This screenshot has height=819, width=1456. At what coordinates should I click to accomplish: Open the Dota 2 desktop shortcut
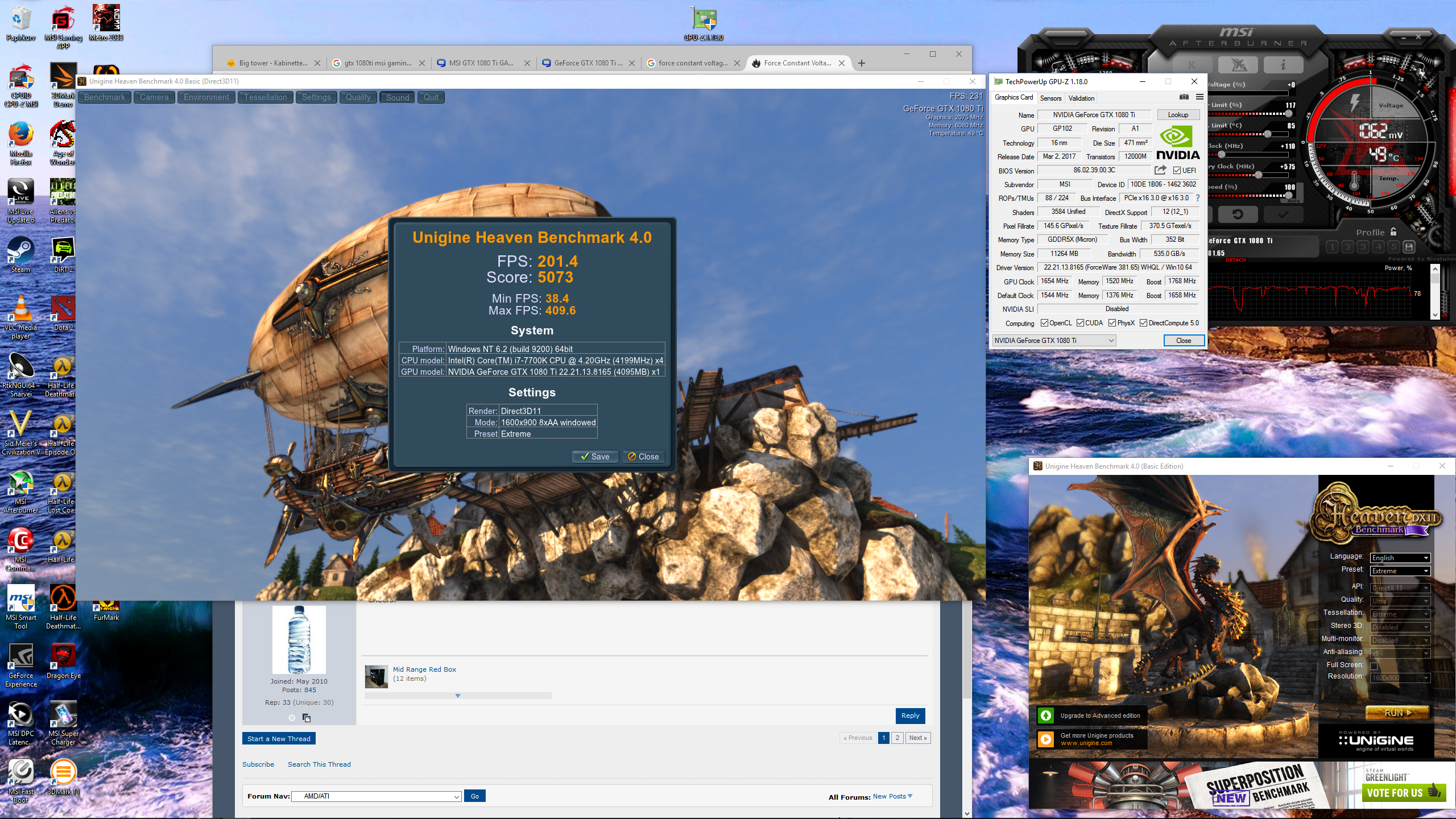[x=63, y=313]
